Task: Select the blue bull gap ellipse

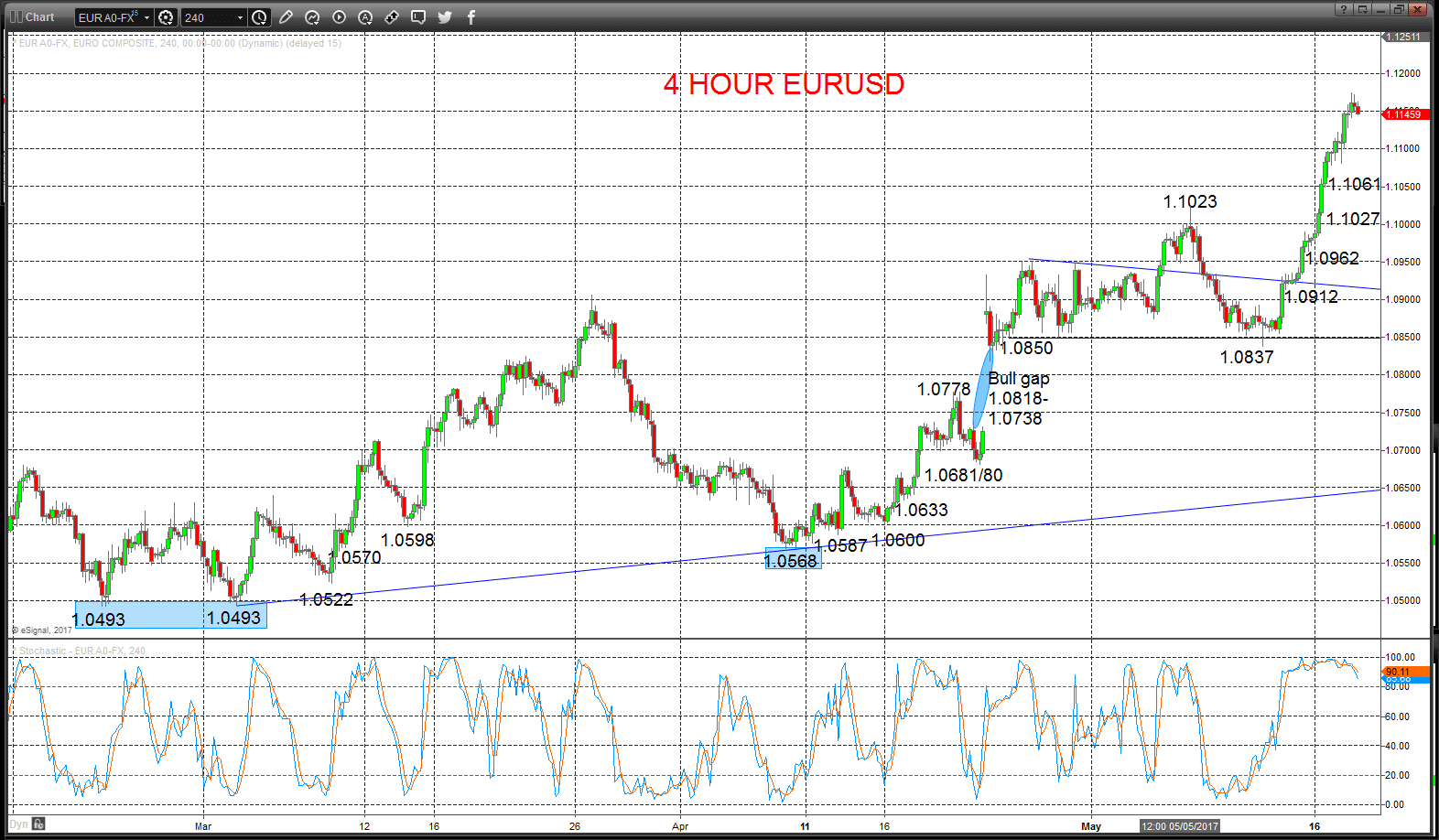Action: coord(982,389)
